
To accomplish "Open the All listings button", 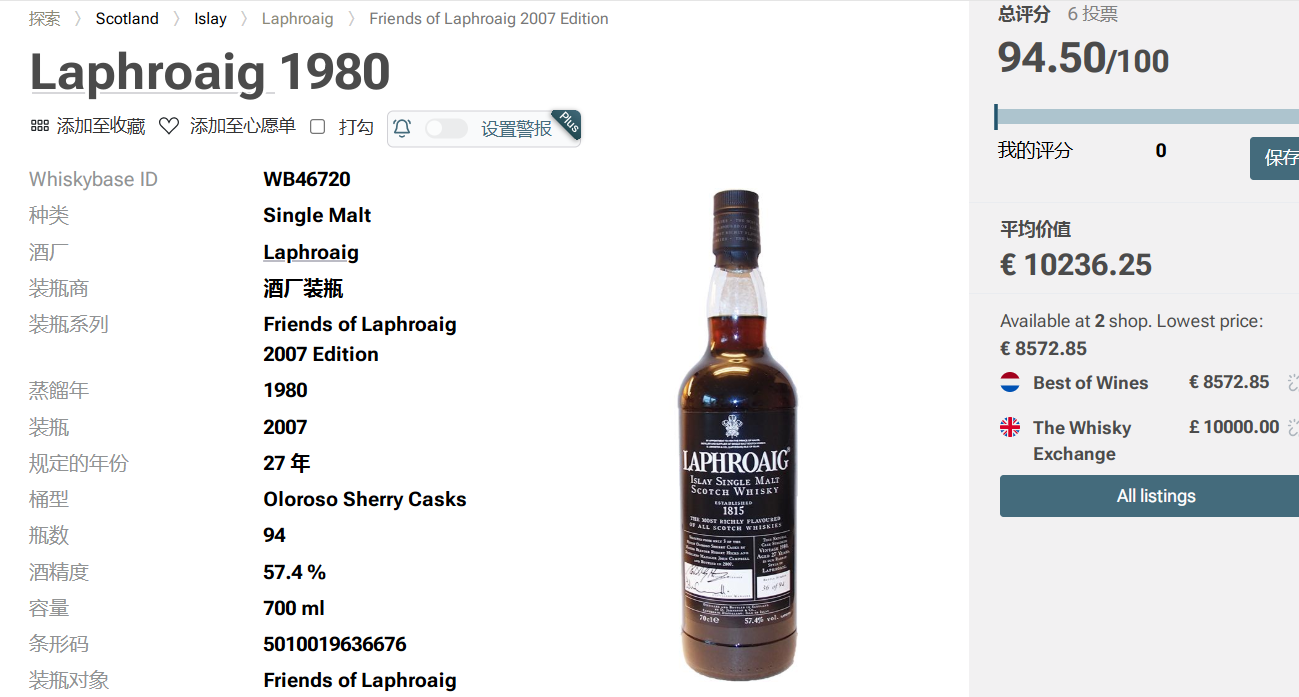I will (x=1156, y=496).
